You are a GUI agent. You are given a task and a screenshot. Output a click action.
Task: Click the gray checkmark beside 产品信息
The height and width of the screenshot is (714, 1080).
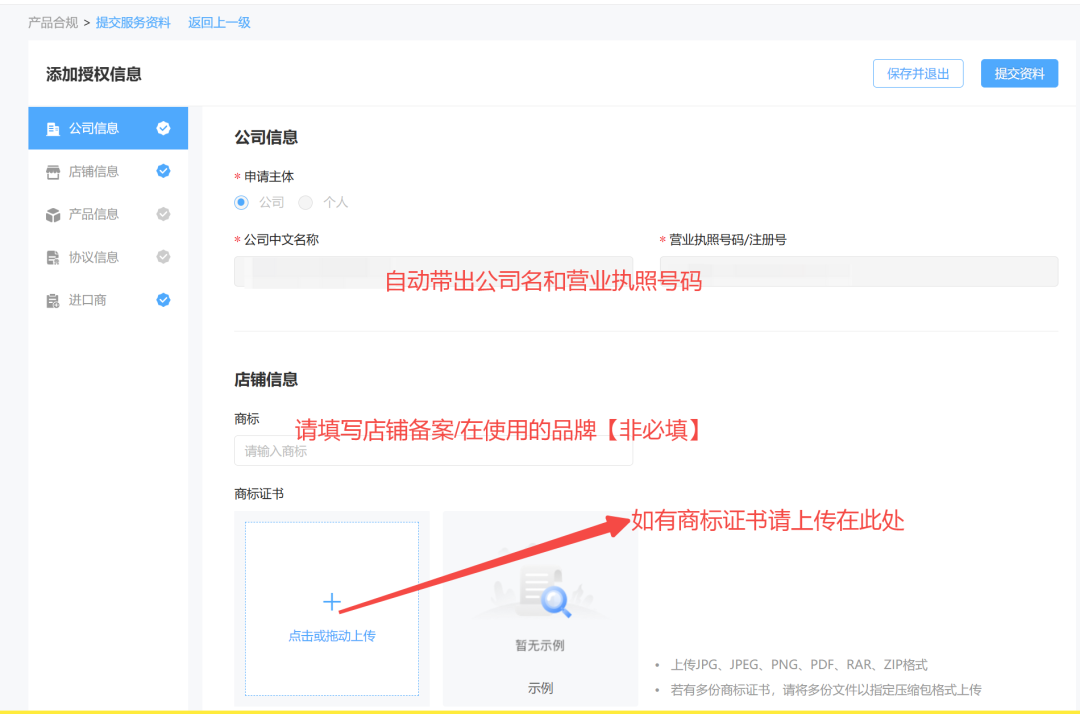point(163,214)
